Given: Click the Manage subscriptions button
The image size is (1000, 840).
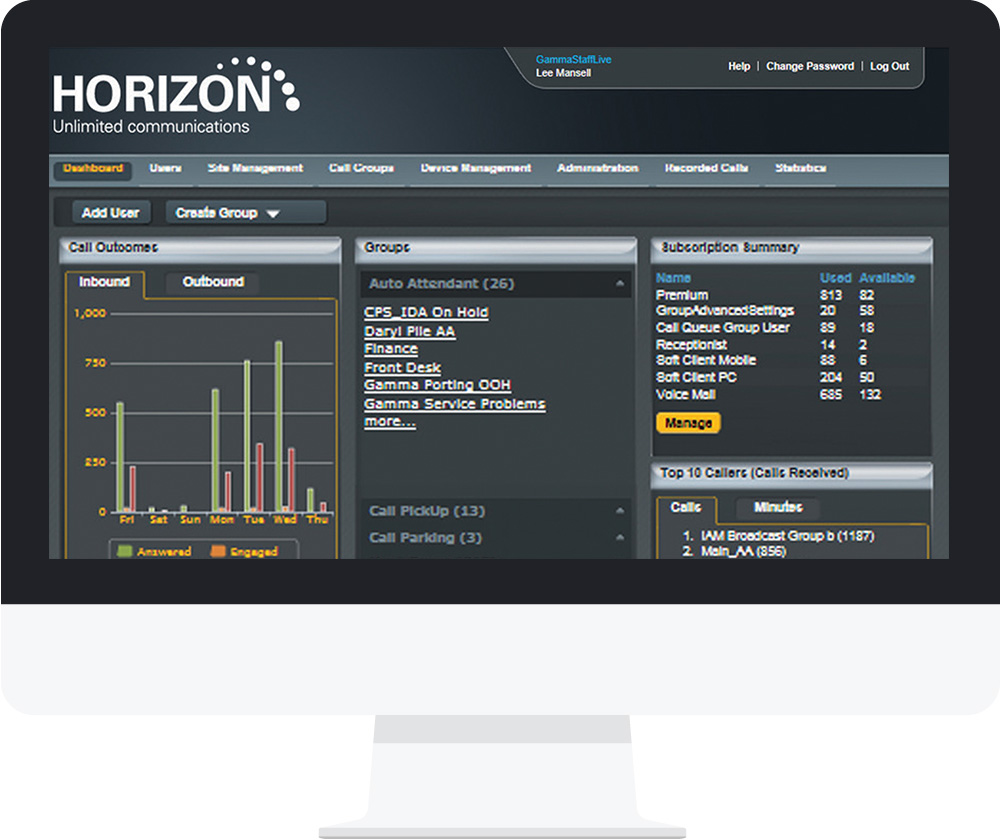Looking at the screenshot, I should click(x=688, y=423).
